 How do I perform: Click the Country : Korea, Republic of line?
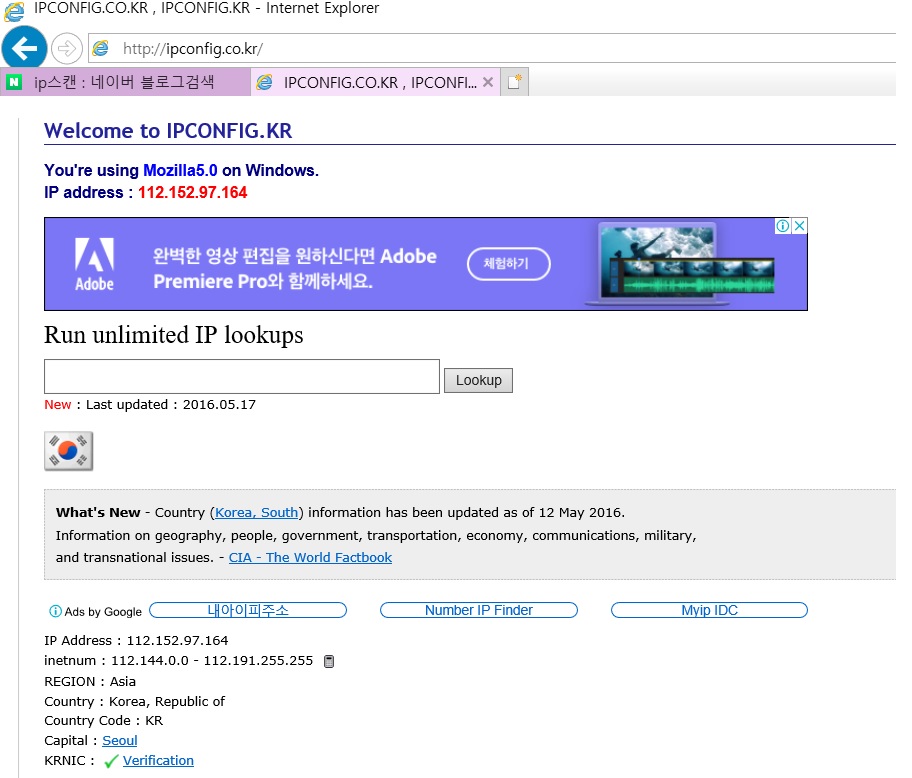pyautogui.click(x=134, y=701)
